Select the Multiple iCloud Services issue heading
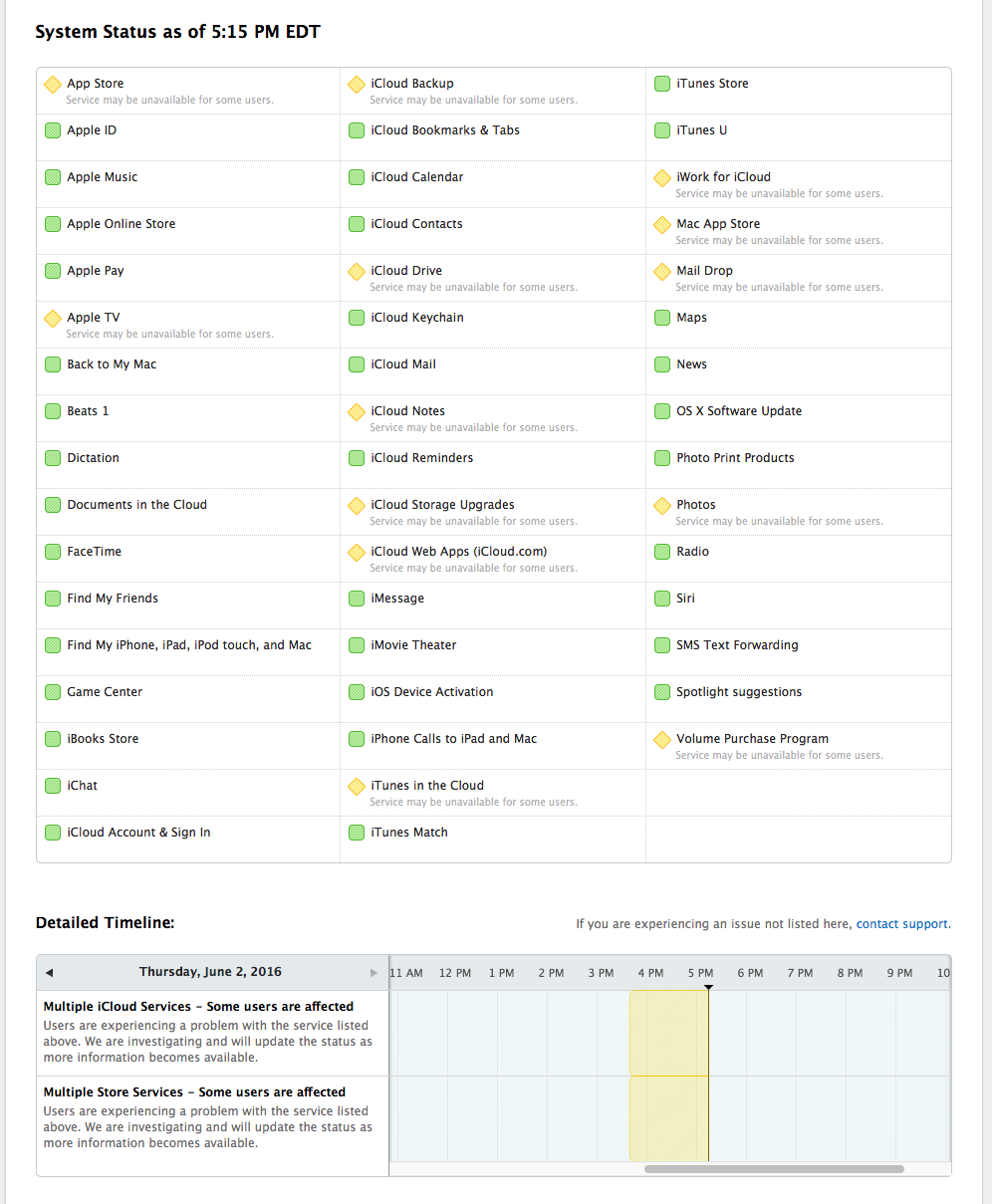992x1204 pixels. click(x=198, y=1007)
